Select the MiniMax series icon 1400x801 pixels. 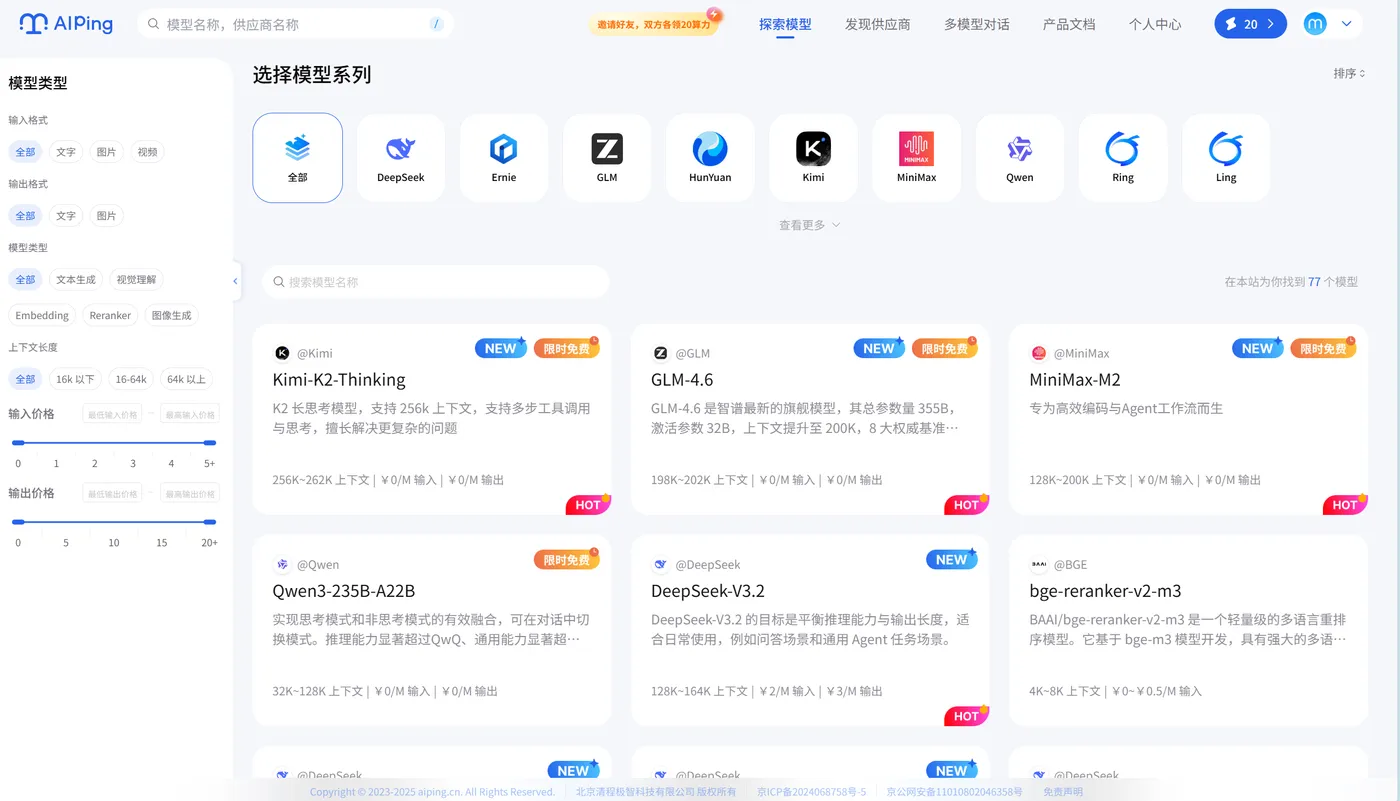pos(916,148)
